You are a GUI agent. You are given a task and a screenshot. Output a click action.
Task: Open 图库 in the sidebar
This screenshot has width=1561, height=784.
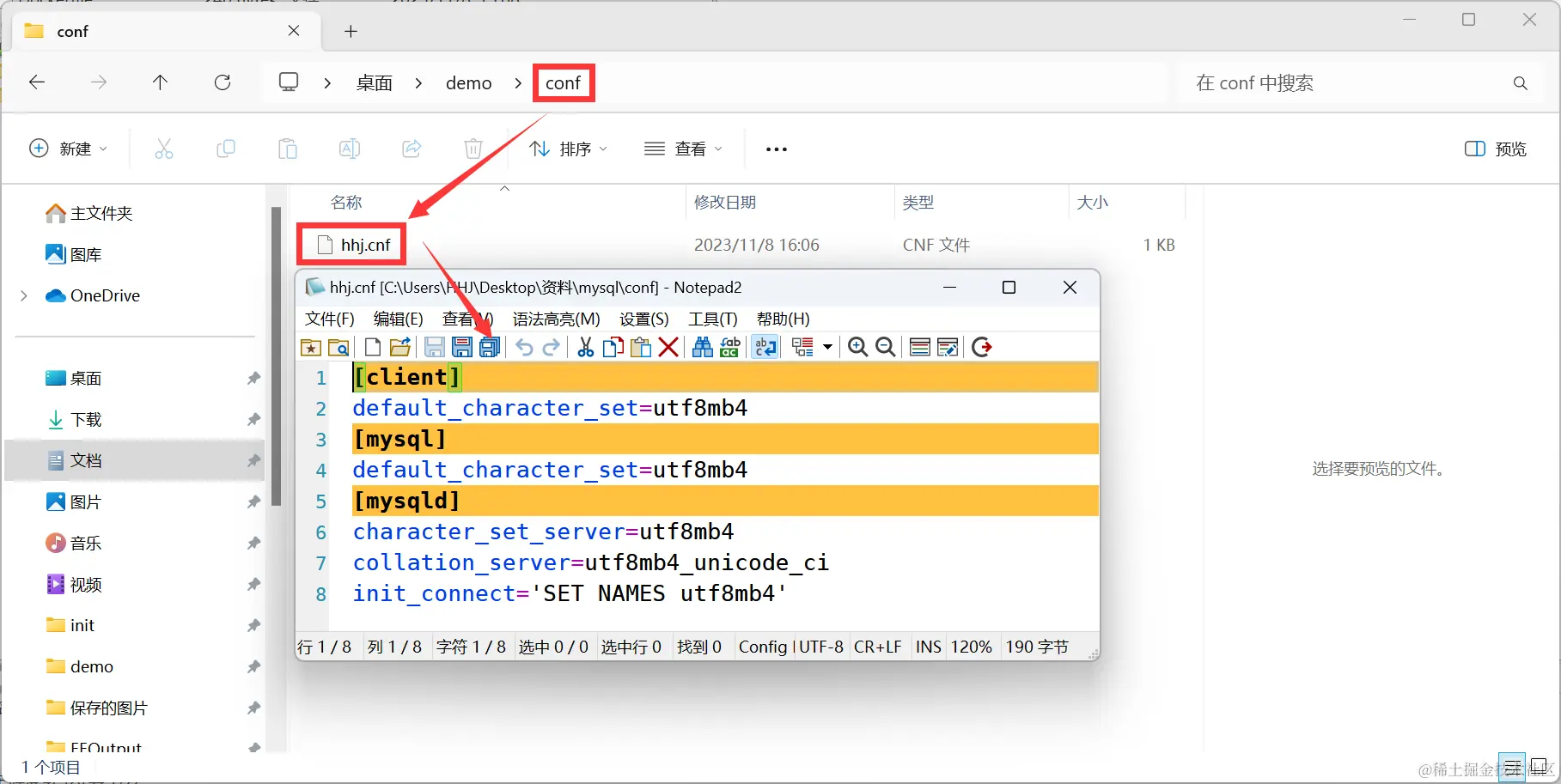click(x=74, y=254)
